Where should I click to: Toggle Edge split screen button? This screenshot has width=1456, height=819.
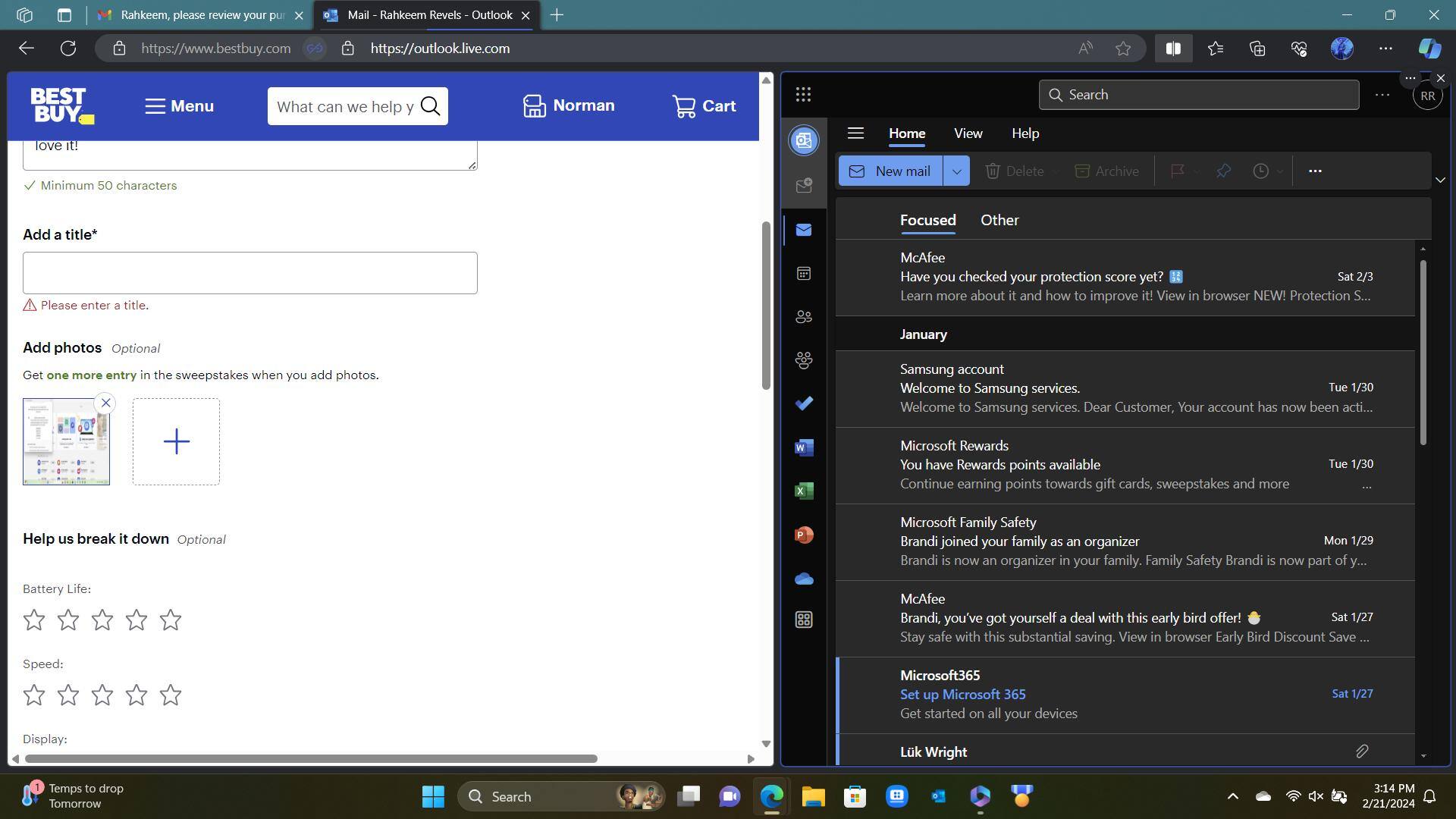(1172, 49)
